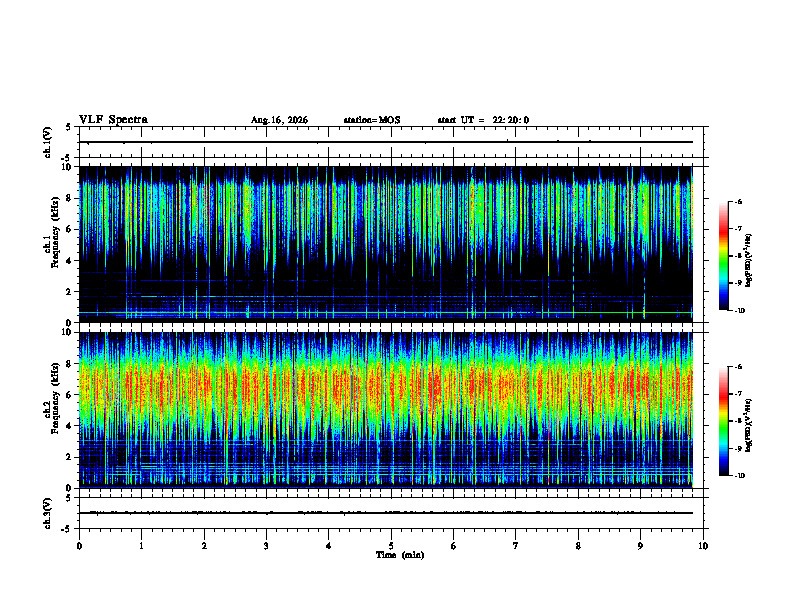
Task: Click the 2 tick label on the ch.2 frequency axis
Action: coord(71,457)
